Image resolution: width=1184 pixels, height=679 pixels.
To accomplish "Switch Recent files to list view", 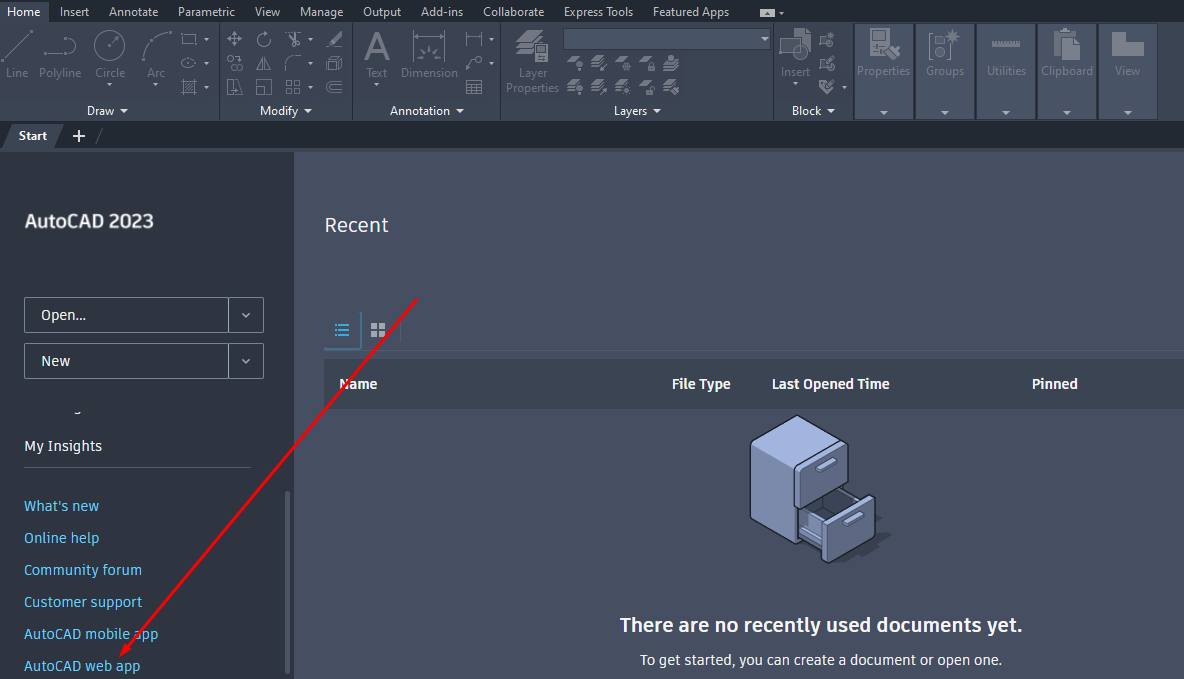I will click(342, 330).
